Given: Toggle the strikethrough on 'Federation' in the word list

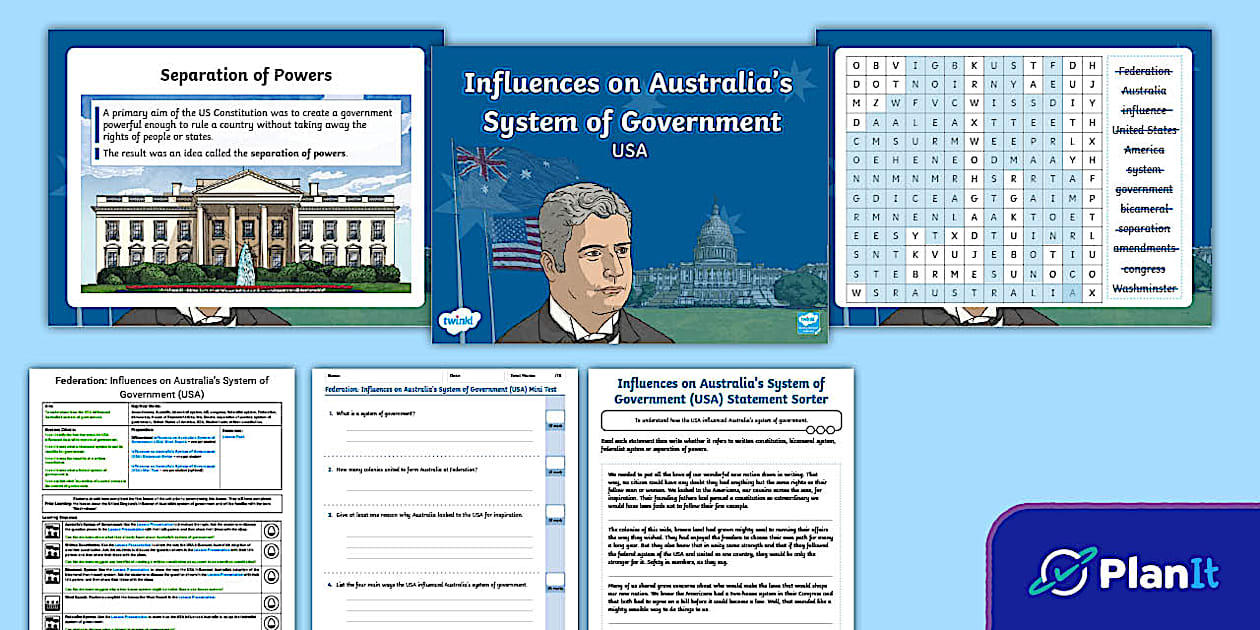Looking at the screenshot, I should point(1146,71).
